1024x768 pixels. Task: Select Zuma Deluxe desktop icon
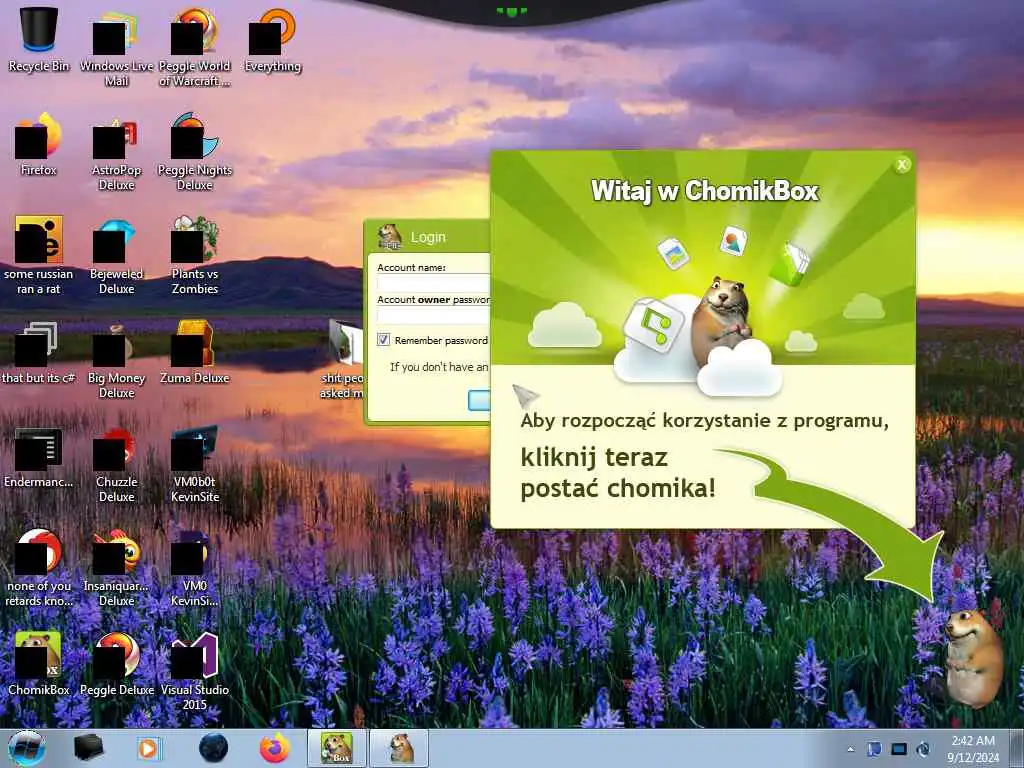point(195,353)
